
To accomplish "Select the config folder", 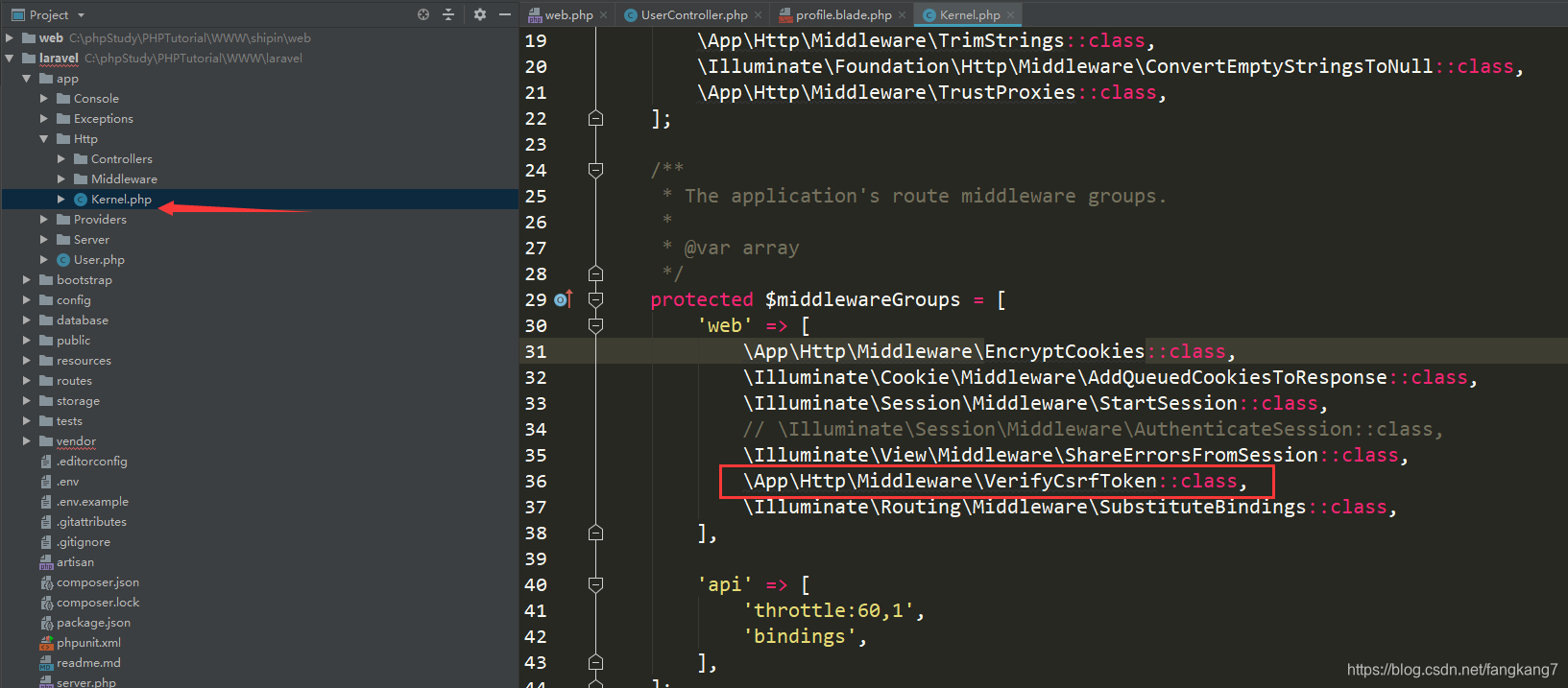I will (73, 300).
